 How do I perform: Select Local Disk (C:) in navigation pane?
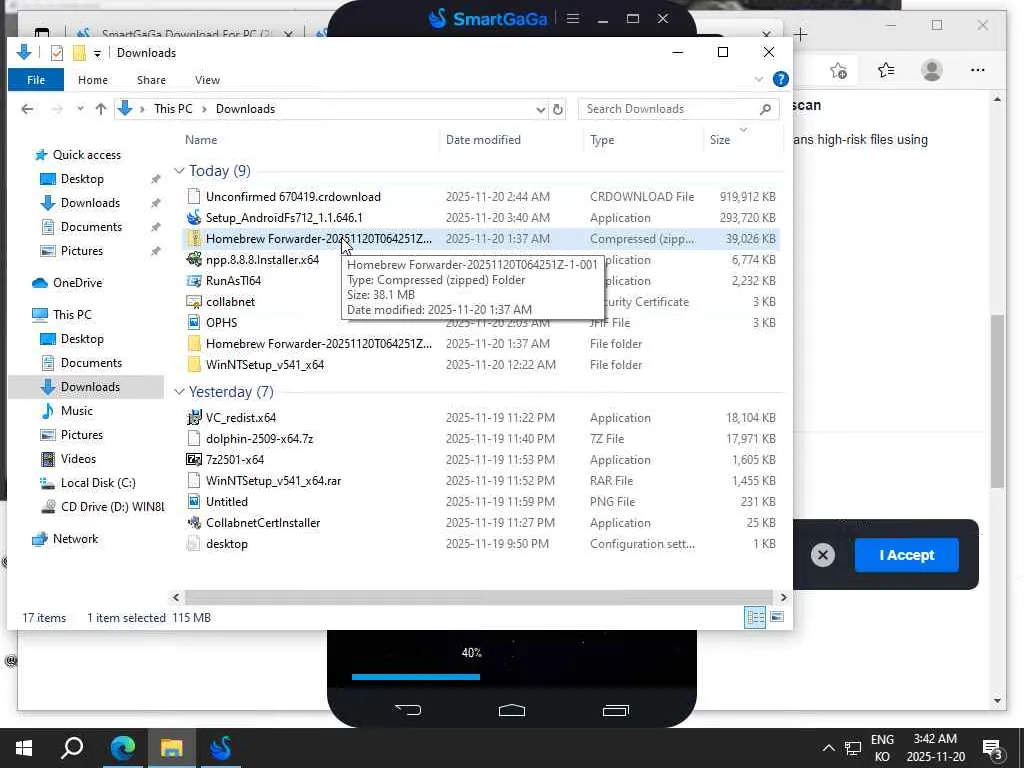click(x=98, y=483)
